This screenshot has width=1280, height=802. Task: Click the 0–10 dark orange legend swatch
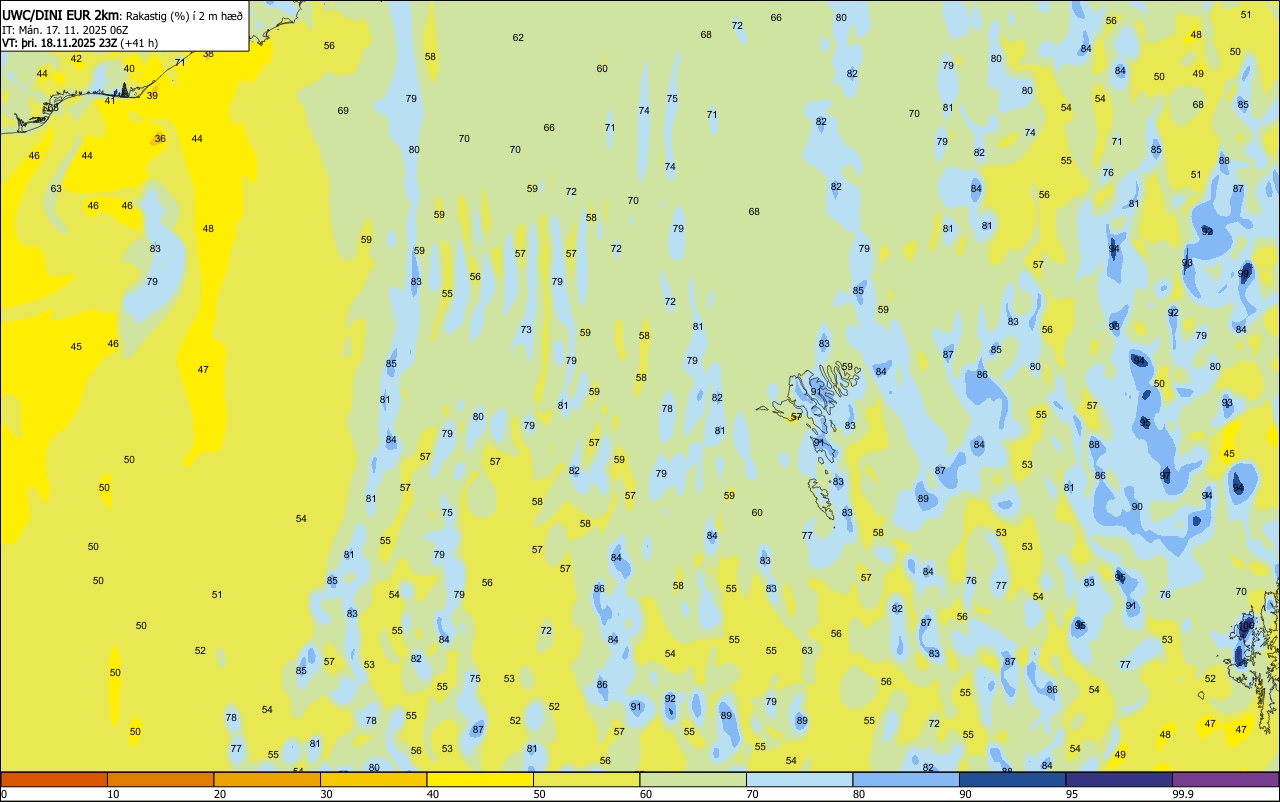click(x=54, y=779)
